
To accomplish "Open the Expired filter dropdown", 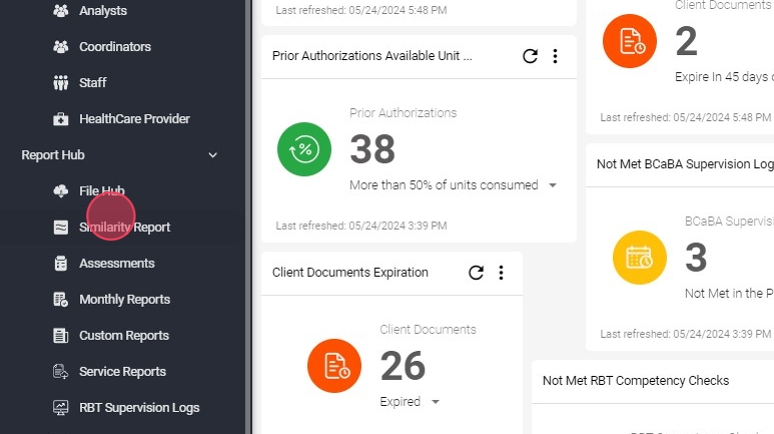I will click(435, 402).
